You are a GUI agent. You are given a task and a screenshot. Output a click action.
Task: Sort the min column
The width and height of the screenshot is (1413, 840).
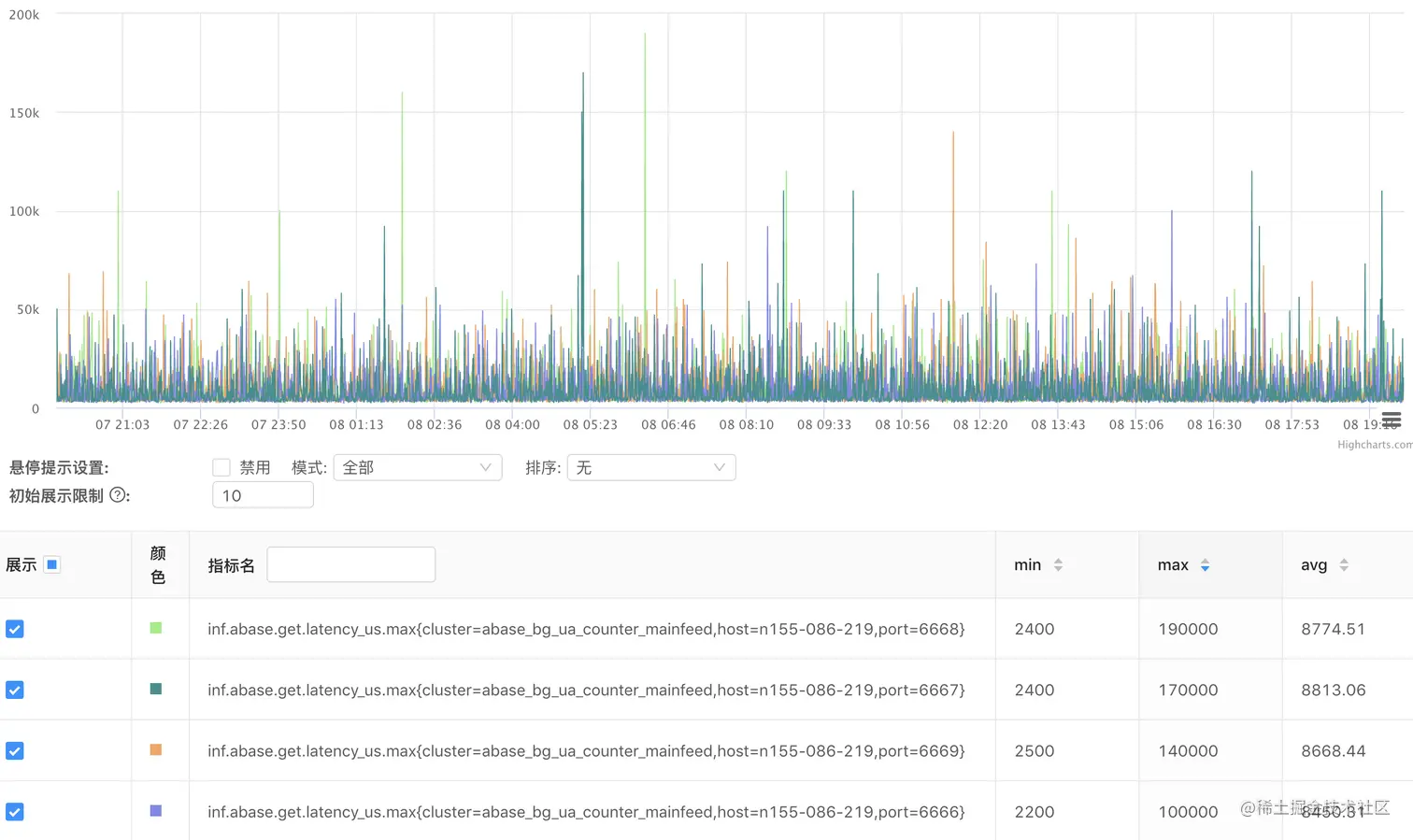click(1058, 564)
